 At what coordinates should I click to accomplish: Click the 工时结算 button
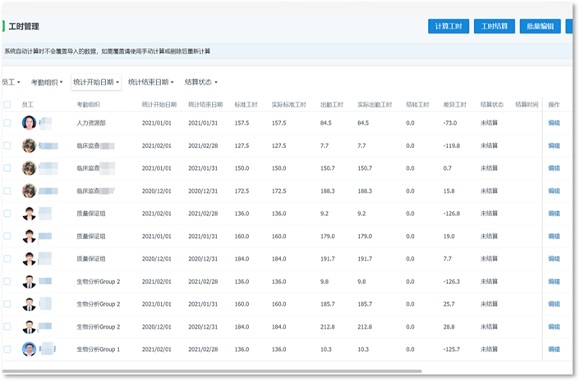pos(494,26)
